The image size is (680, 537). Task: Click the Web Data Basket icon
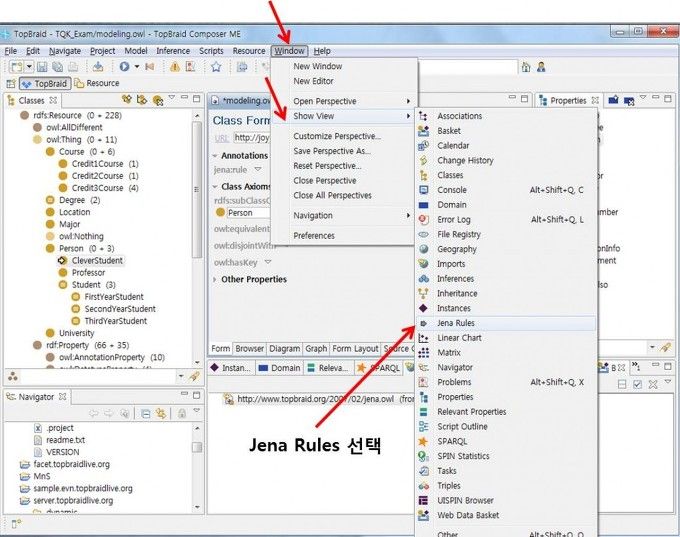(423, 515)
